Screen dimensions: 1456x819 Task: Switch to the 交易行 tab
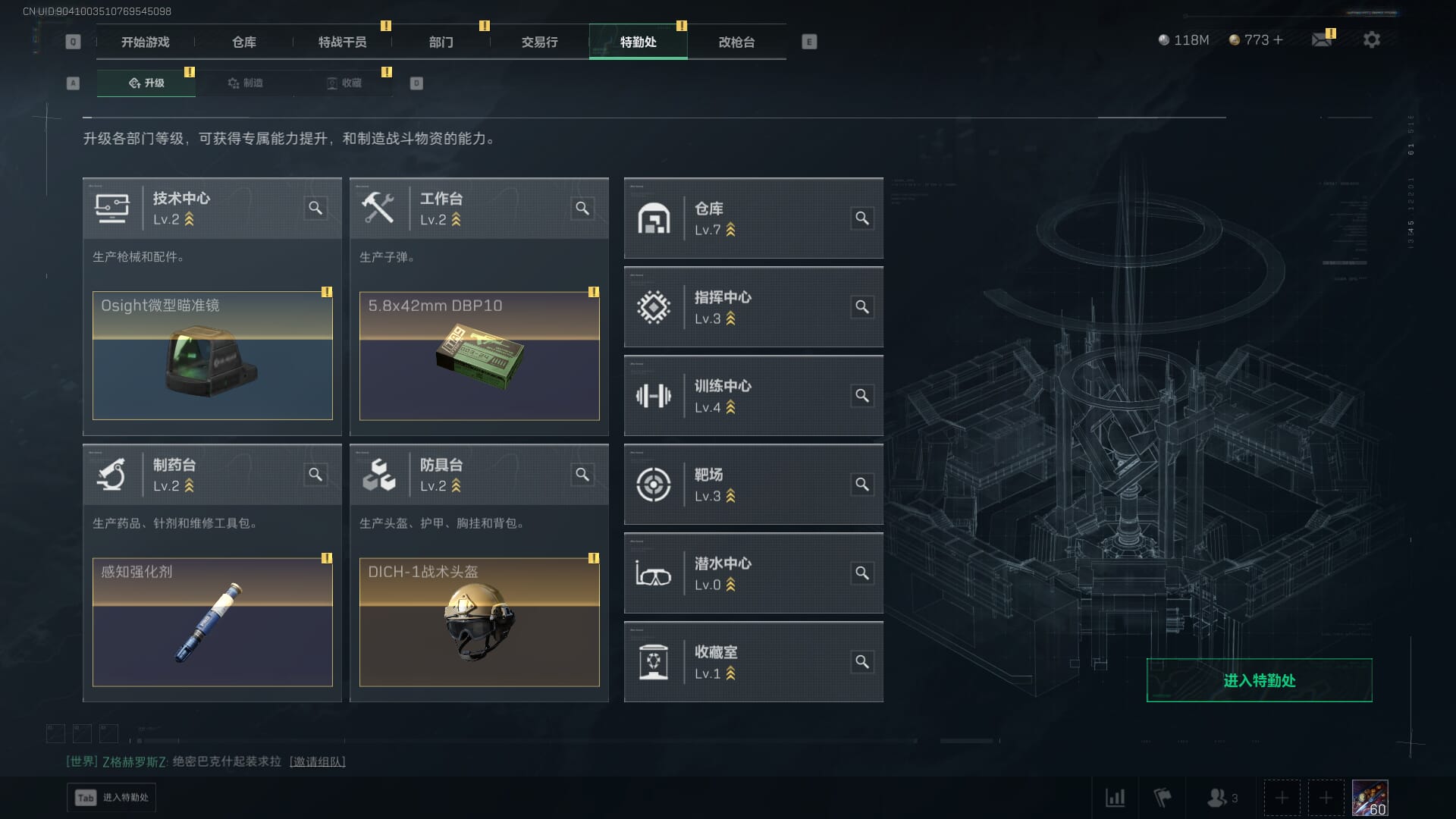539,42
